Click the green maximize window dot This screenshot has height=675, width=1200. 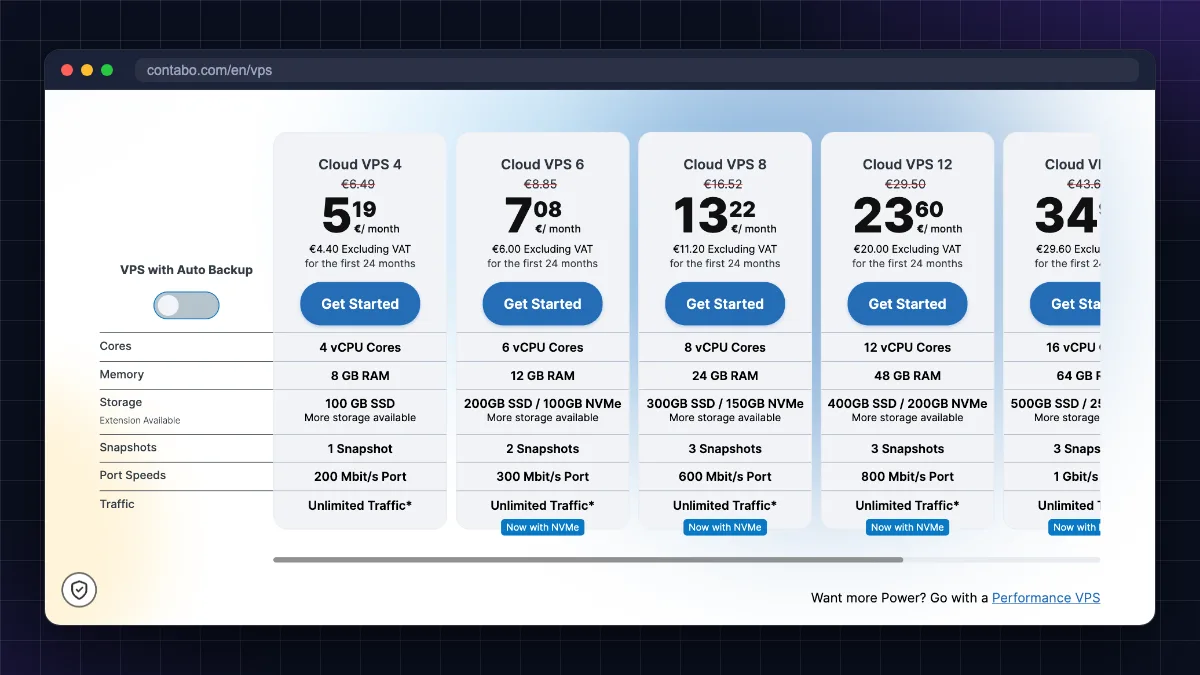click(107, 70)
